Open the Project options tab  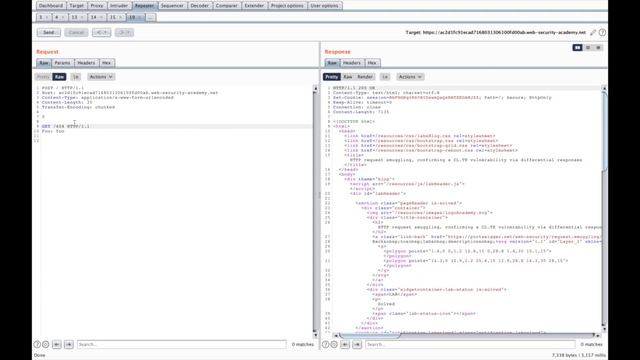287,6
